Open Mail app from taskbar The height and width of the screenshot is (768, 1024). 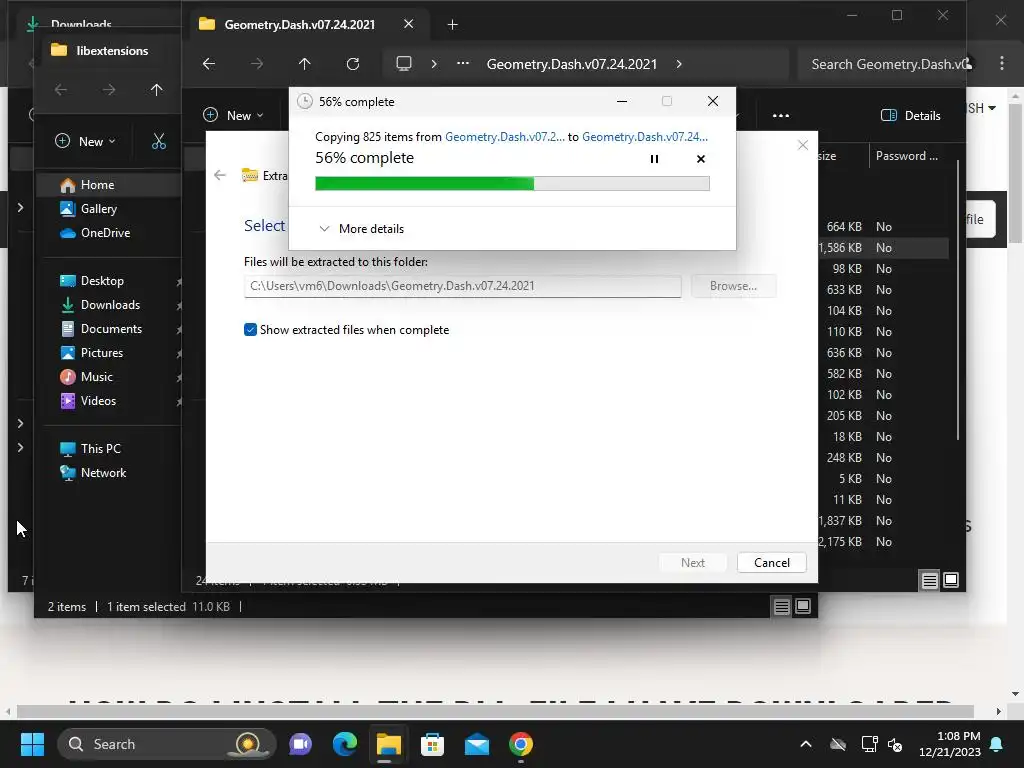pyautogui.click(x=477, y=744)
